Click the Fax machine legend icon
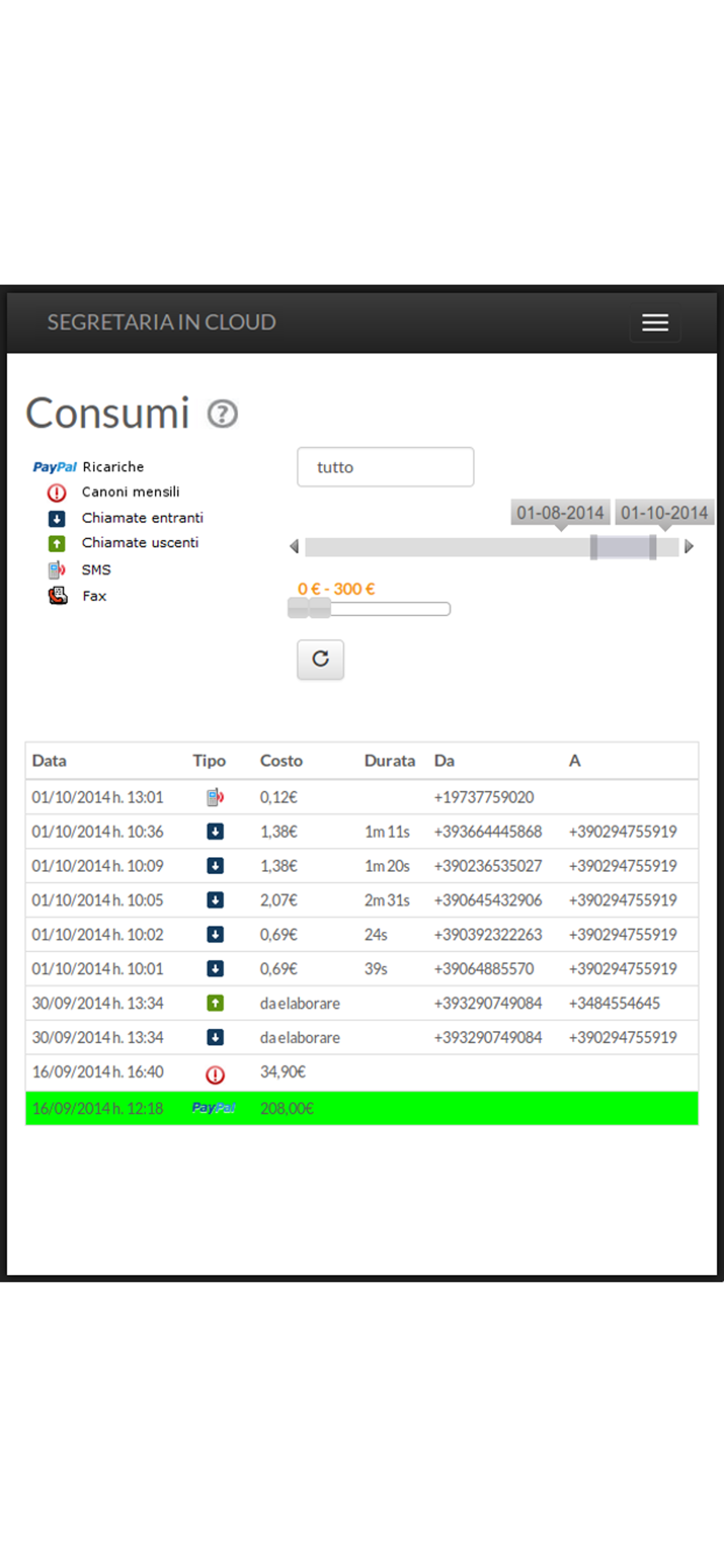Viewport: 724px width, 1568px height. coord(58,596)
